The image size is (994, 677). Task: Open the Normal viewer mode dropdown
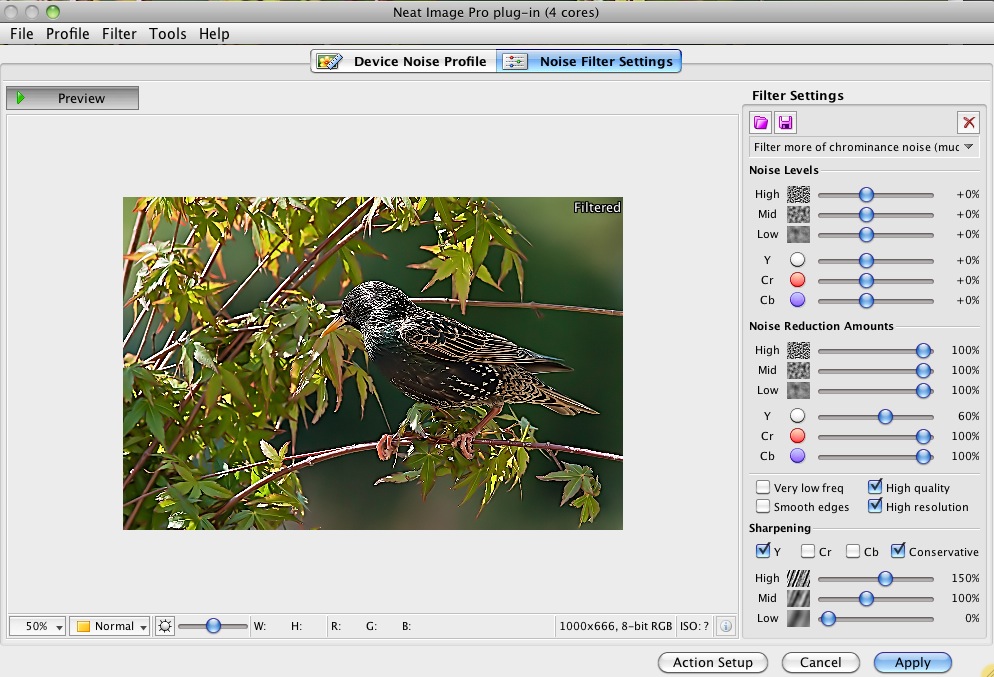click(110, 626)
